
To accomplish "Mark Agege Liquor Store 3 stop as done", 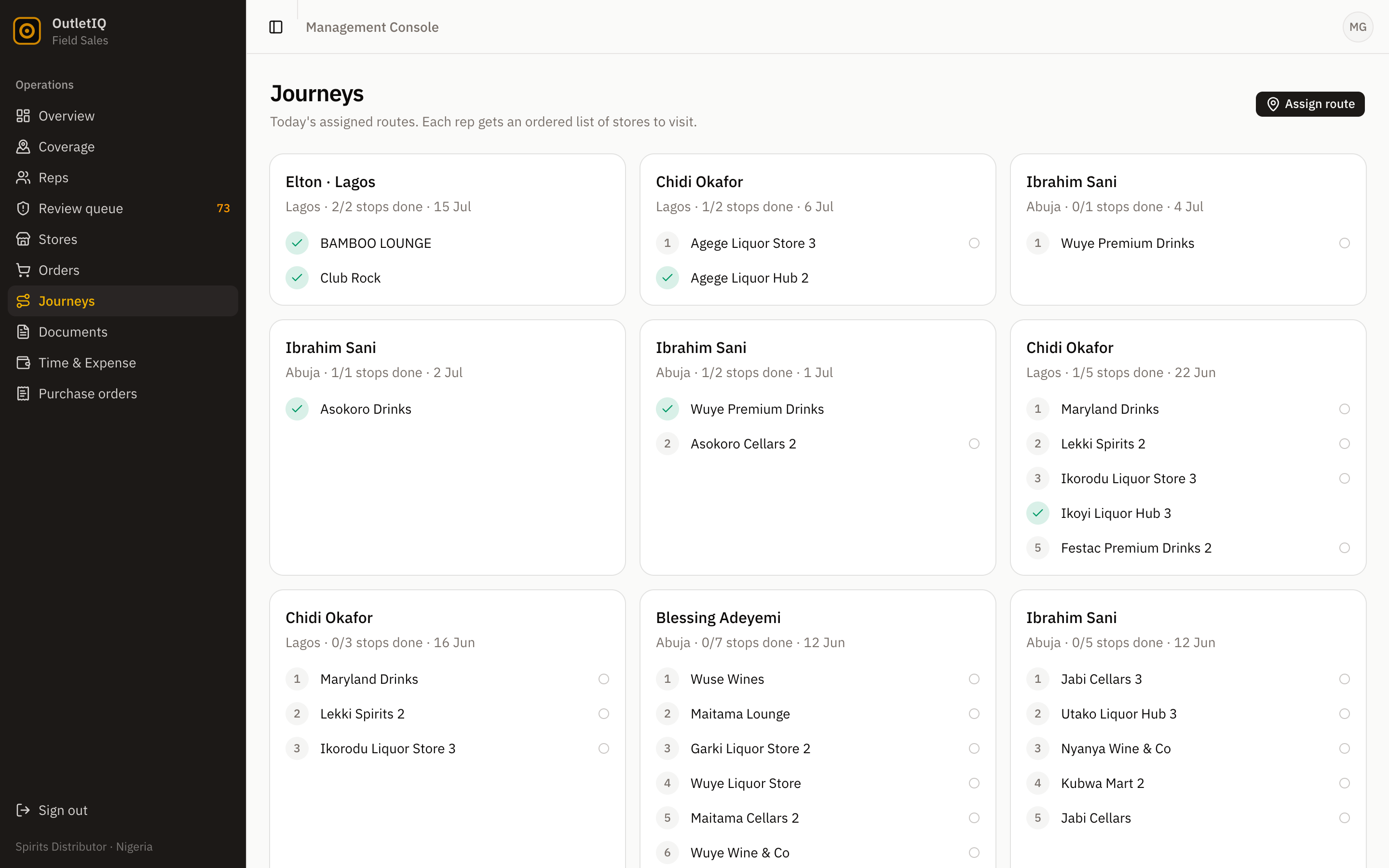I will tap(974, 243).
